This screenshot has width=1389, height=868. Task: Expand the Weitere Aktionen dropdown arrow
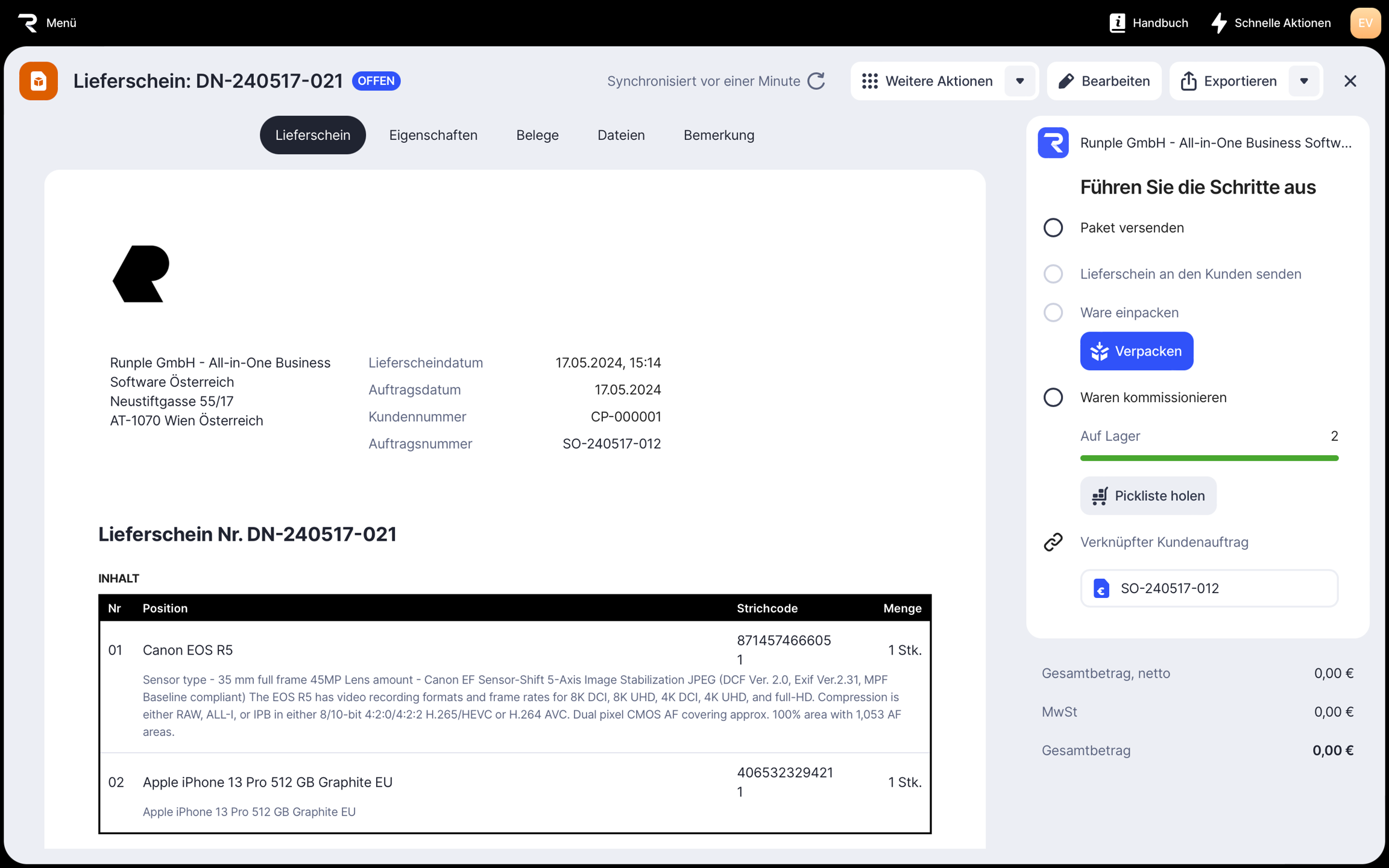(1019, 81)
